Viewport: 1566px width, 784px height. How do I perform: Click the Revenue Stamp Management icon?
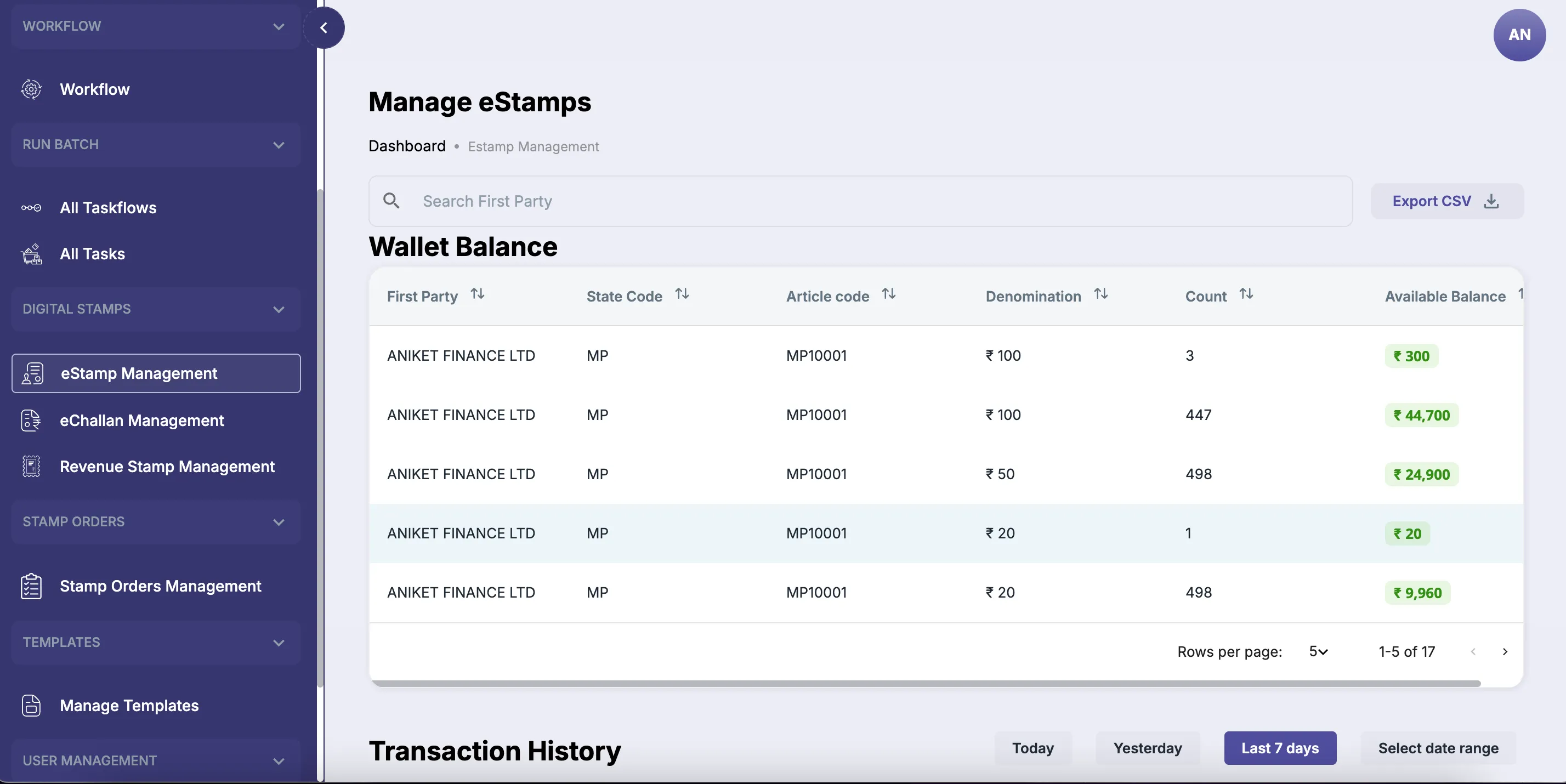point(31,467)
